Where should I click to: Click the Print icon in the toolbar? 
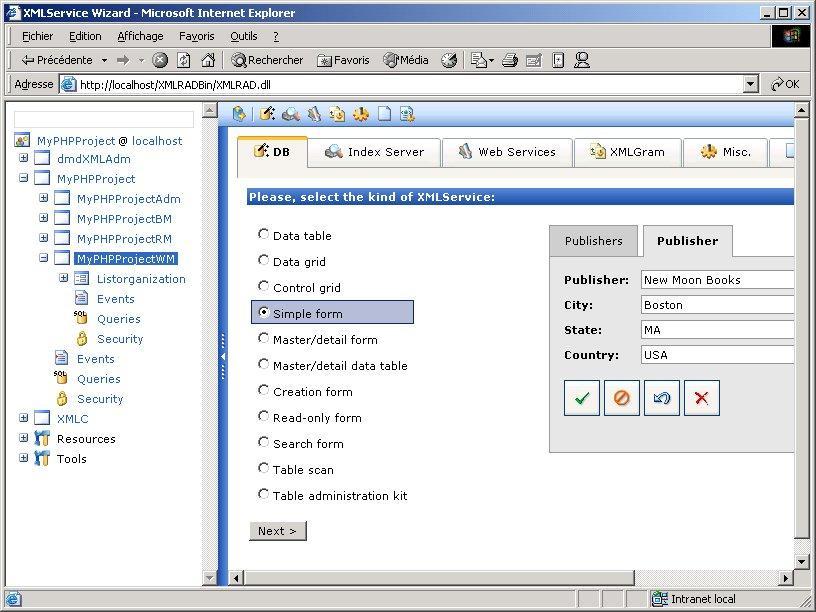pos(509,60)
